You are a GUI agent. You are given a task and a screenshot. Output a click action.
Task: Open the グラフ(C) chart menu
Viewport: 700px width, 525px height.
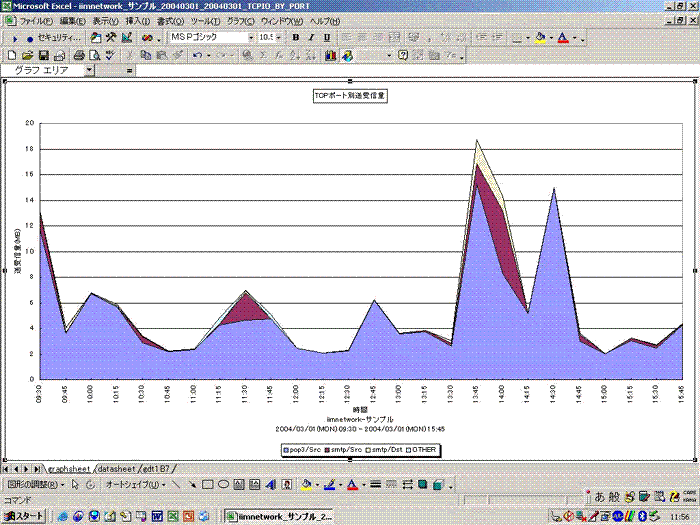239,20
